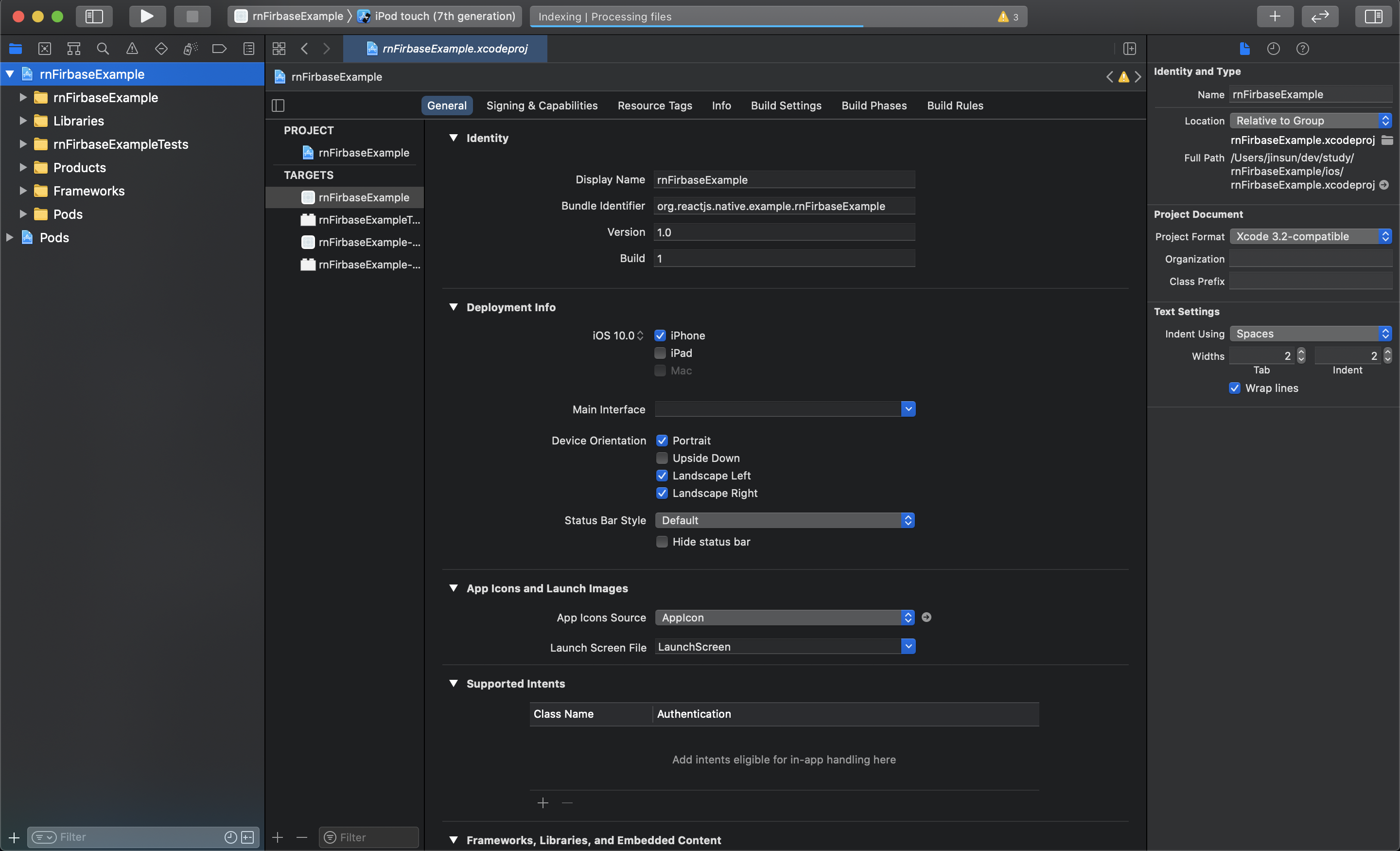Switch to Resource Tags tab
Image resolution: width=1400 pixels, height=851 pixels.
click(654, 105)
